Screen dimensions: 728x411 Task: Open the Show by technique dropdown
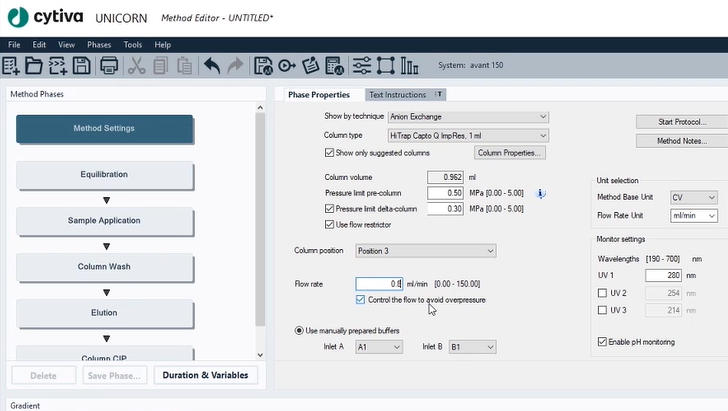[468, 117]
